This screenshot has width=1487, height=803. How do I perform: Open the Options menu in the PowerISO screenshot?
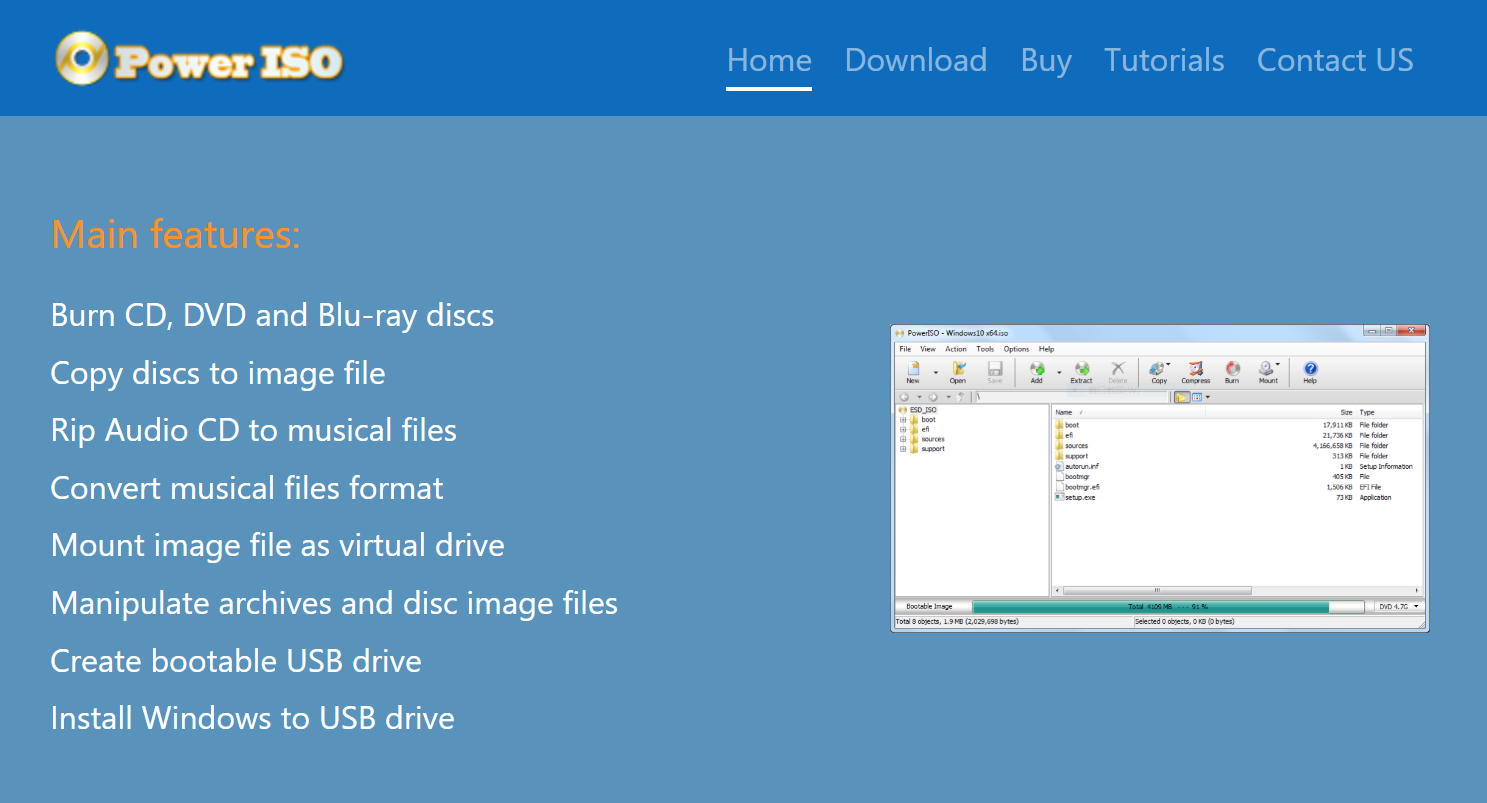(1016, 349)
